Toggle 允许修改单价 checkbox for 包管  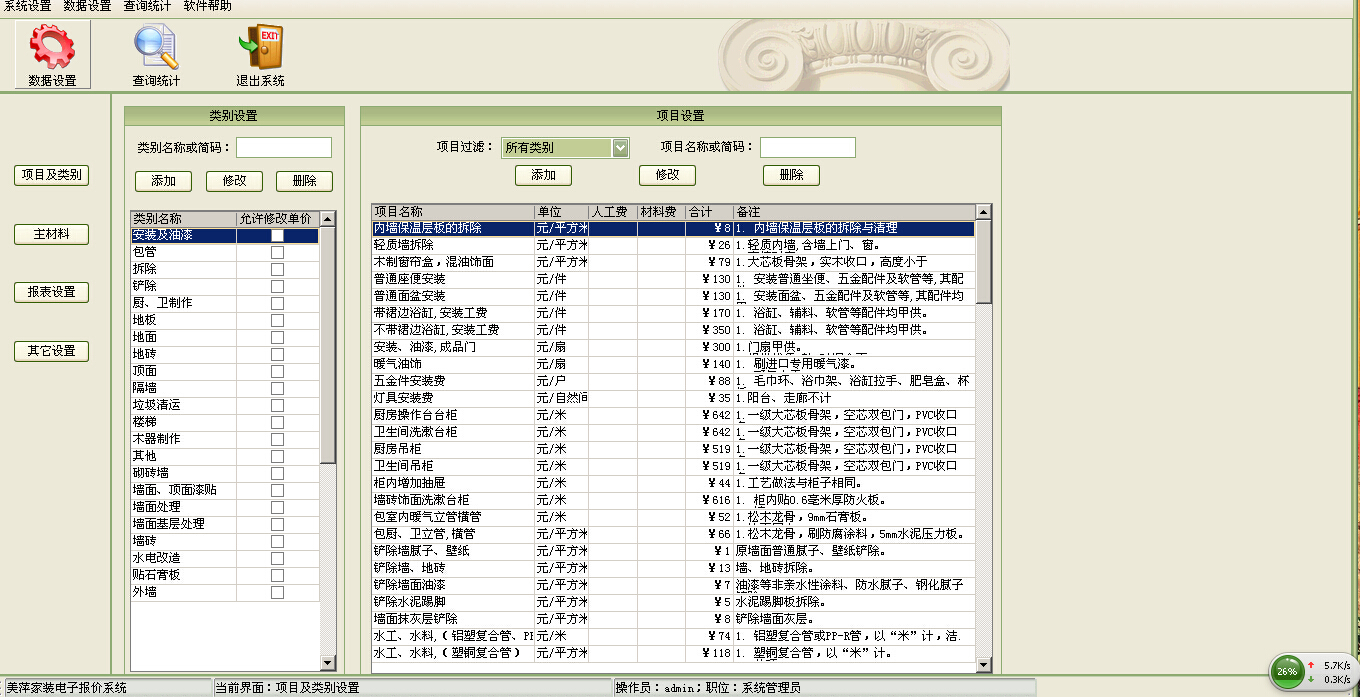click(277, 253)
